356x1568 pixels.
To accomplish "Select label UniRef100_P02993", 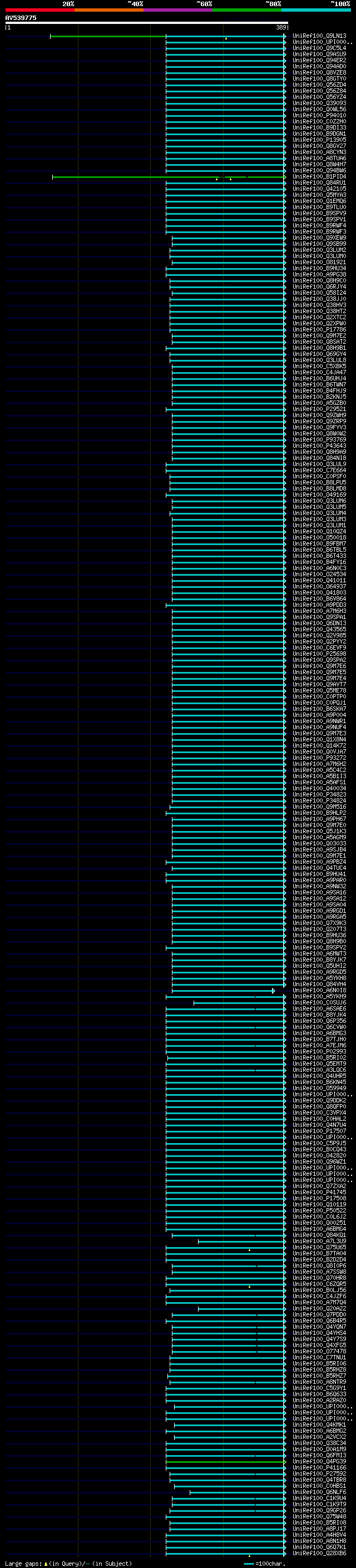I will pyautogui.click(x=319, y=1051).
